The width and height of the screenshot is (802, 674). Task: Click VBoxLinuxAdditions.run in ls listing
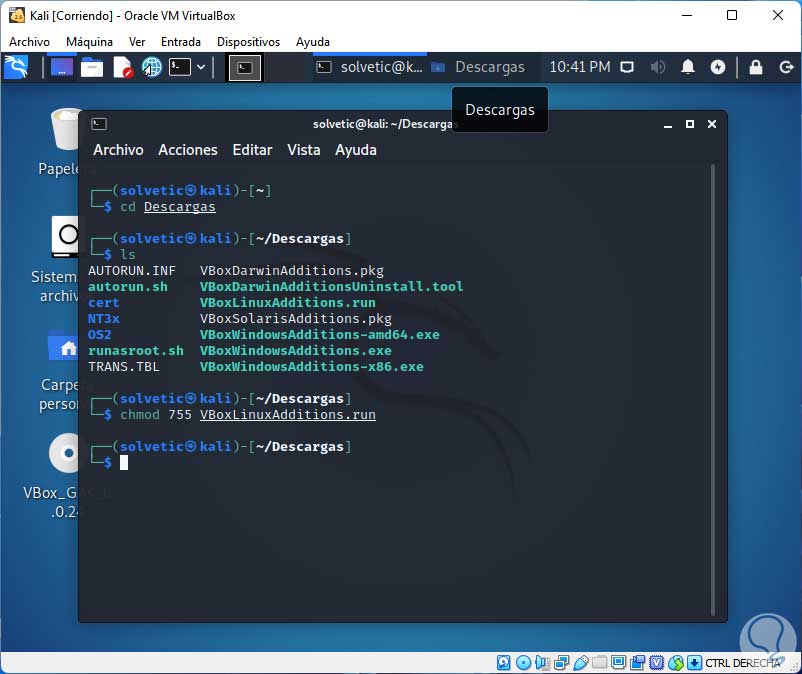[x=287, y=303]
